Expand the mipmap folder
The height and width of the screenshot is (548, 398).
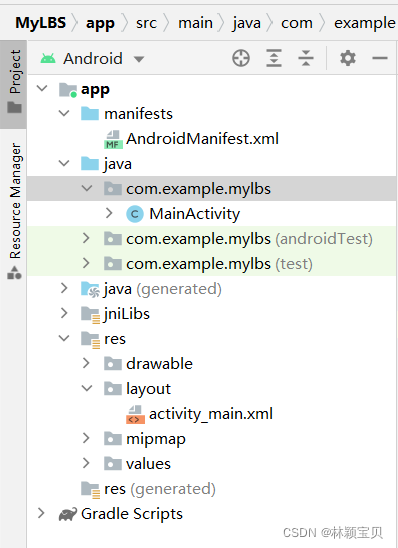click(86, 438)
